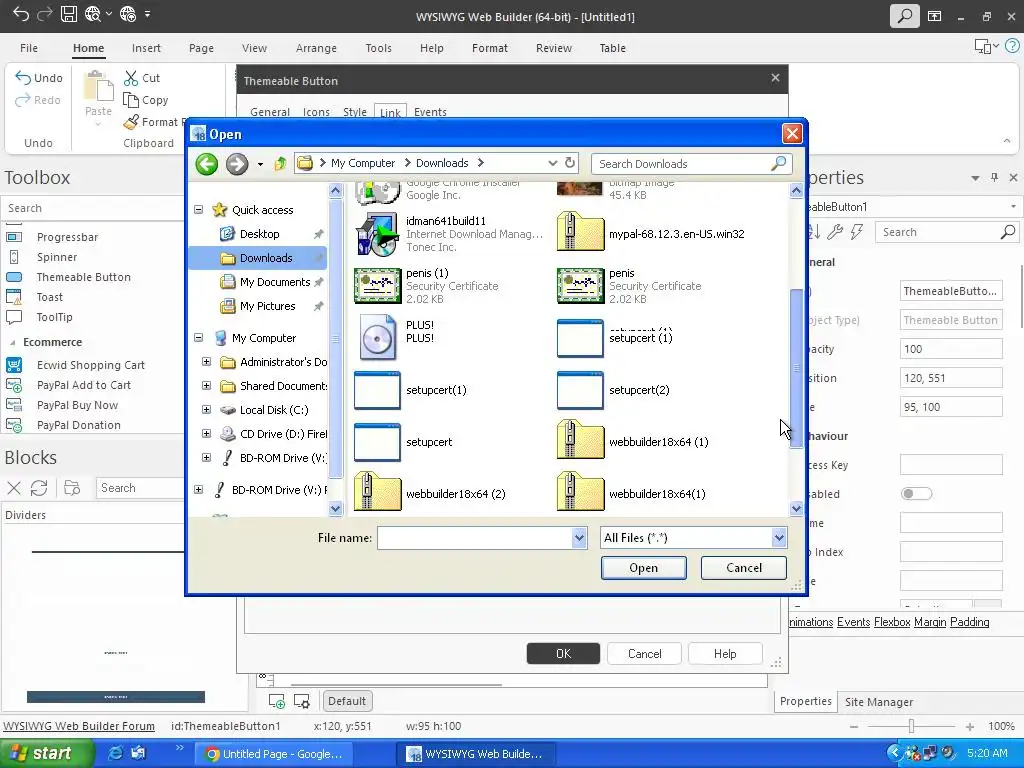Open the address bar path dropdown
The image size is (1024, 768).
click(552, 163)
